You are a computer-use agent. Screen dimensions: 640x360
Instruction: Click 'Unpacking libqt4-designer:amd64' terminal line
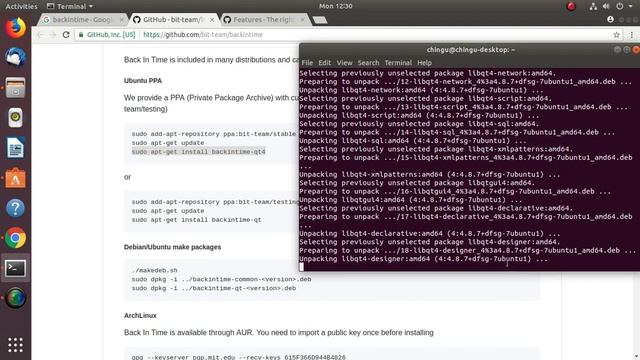[x=423, y=259]
